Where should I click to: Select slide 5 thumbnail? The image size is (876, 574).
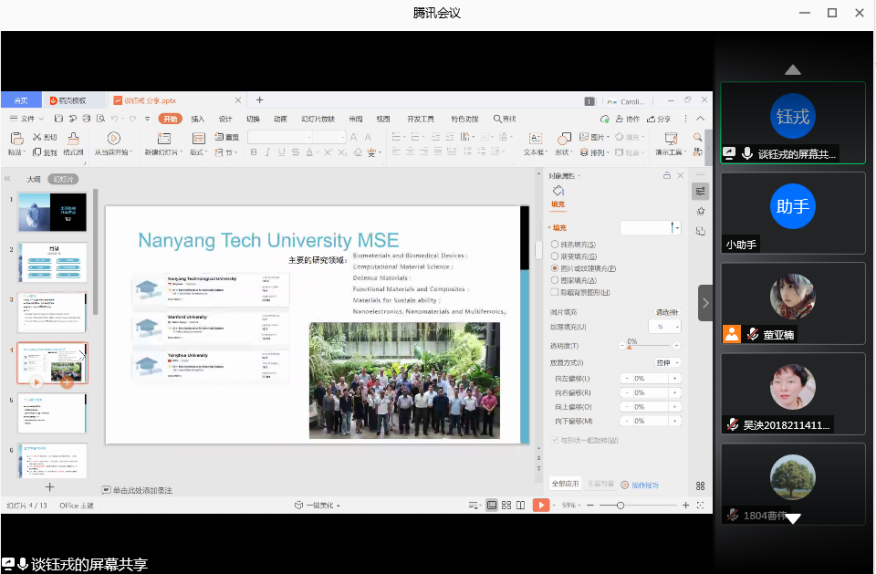click(53, 413)
